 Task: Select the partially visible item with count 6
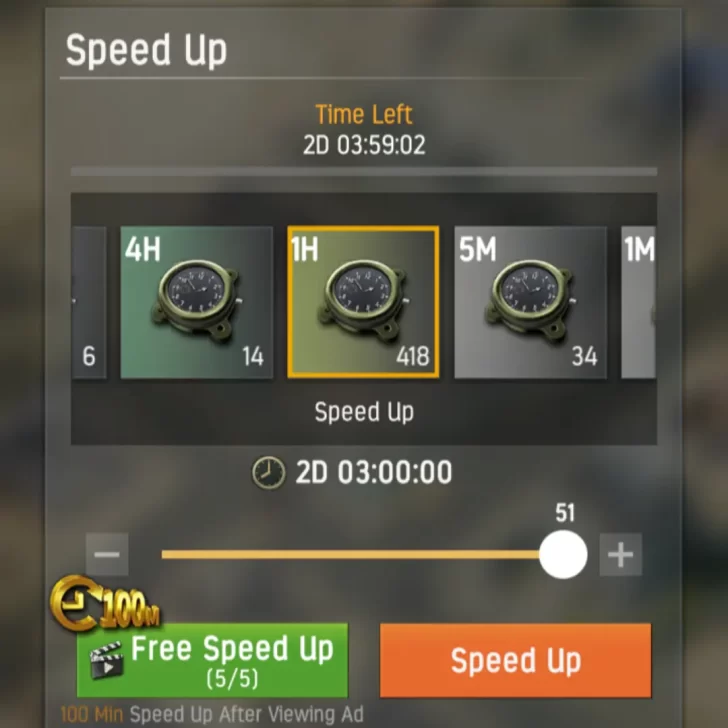click(x=89, y=302)
